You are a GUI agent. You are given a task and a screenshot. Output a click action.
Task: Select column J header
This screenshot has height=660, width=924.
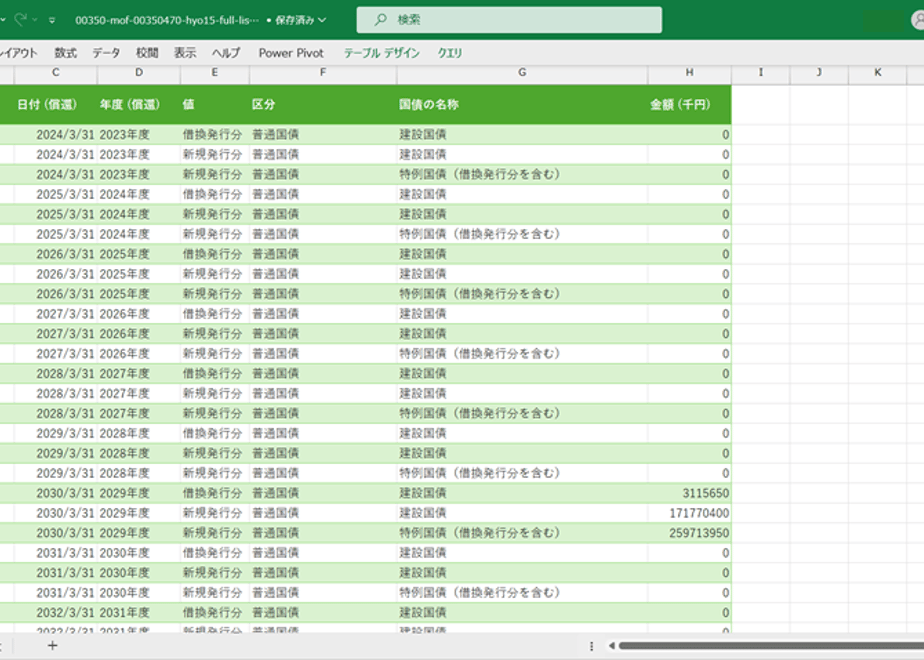point(819,72)
